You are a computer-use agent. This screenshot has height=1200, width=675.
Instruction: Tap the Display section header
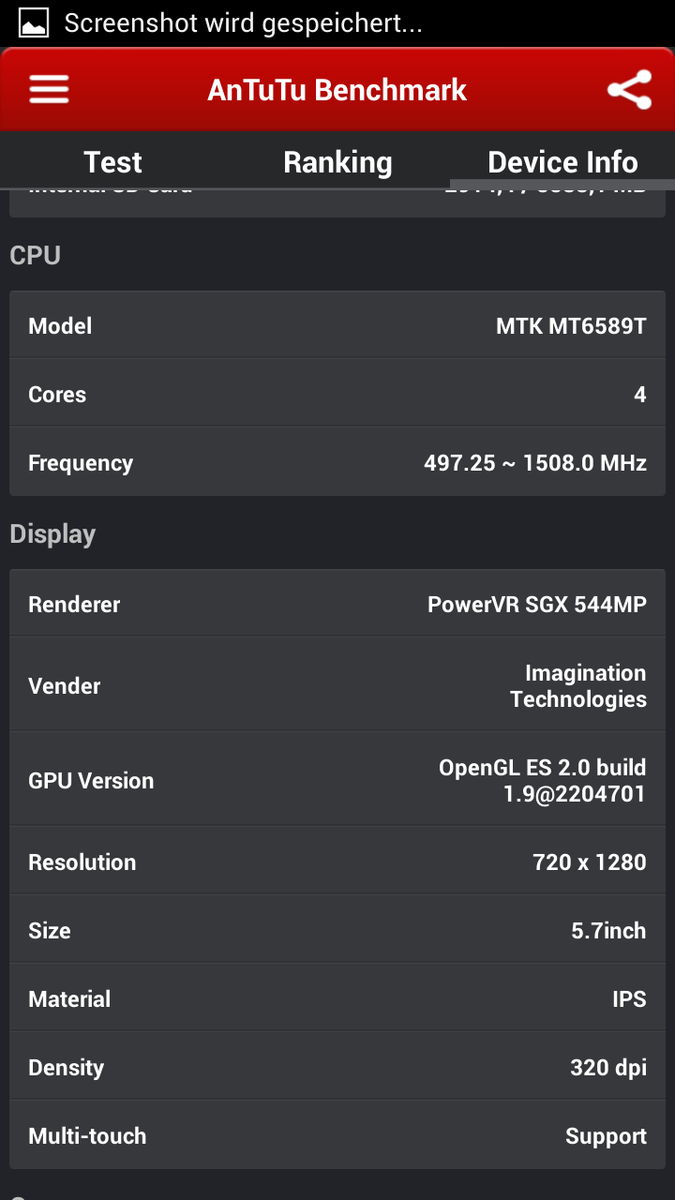pyautogui.click(x=53, y=534)
